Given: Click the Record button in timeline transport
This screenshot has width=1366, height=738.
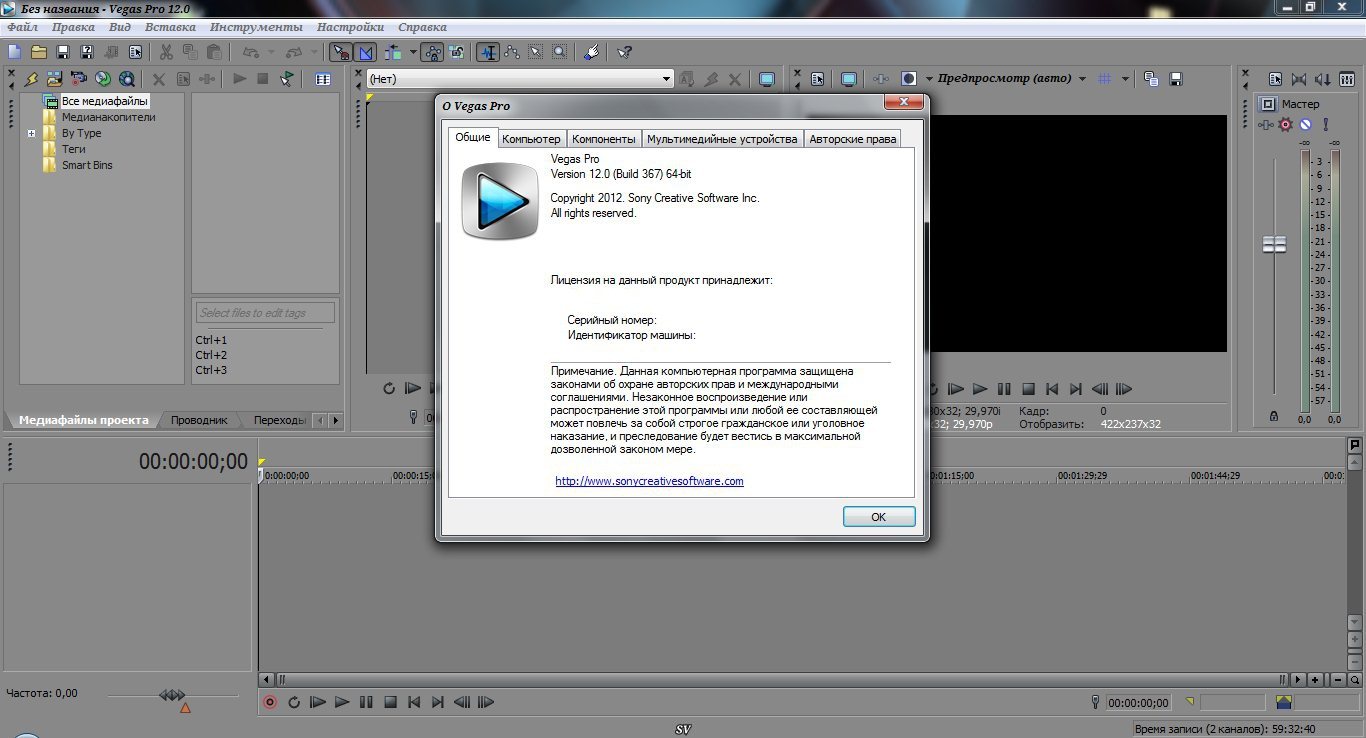Looking at the screenshot, I should pyautogui.click(x=269, y=703).
